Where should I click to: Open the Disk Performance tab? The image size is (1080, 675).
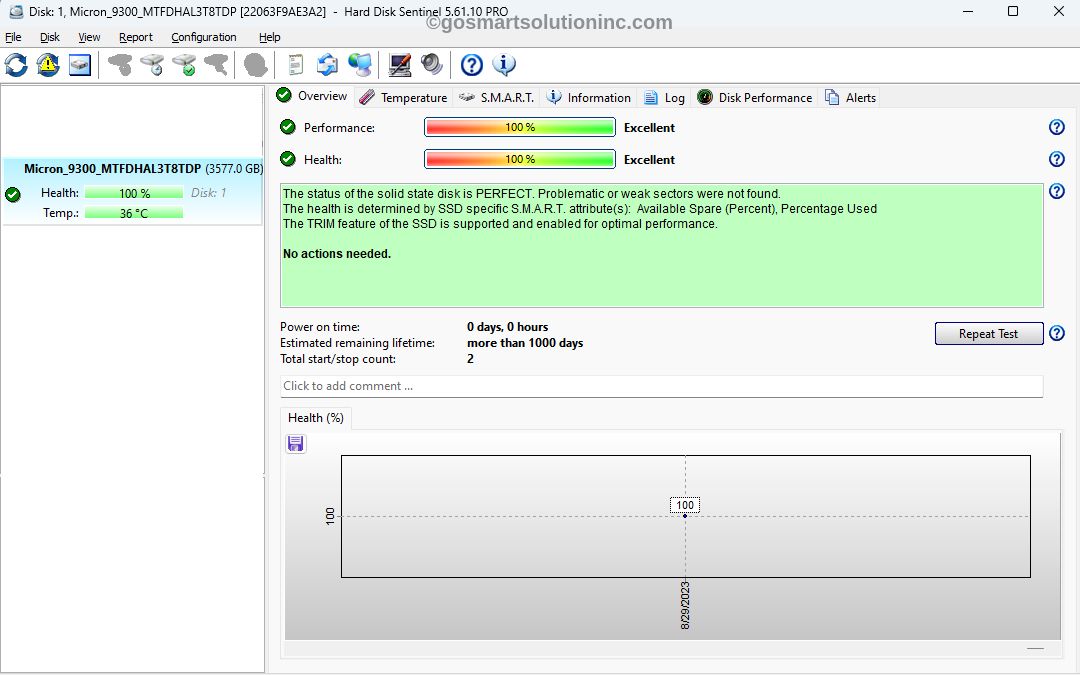pos(755,97)
